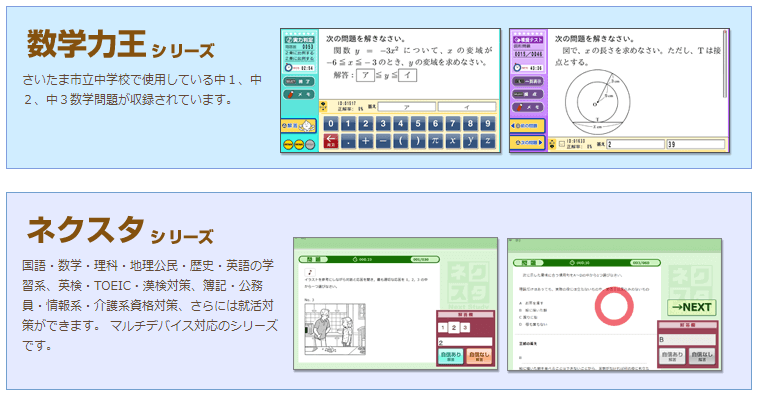Click the メモ pencil button in purple sidebar
This screenshot has width=760, height=397.
pyautogui.click(x=529, y=107)
